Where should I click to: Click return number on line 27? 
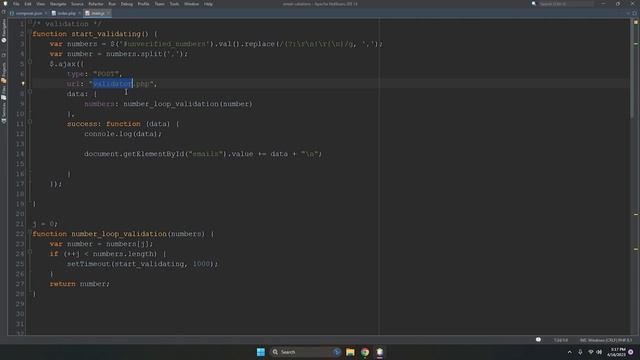click(80, 284)
